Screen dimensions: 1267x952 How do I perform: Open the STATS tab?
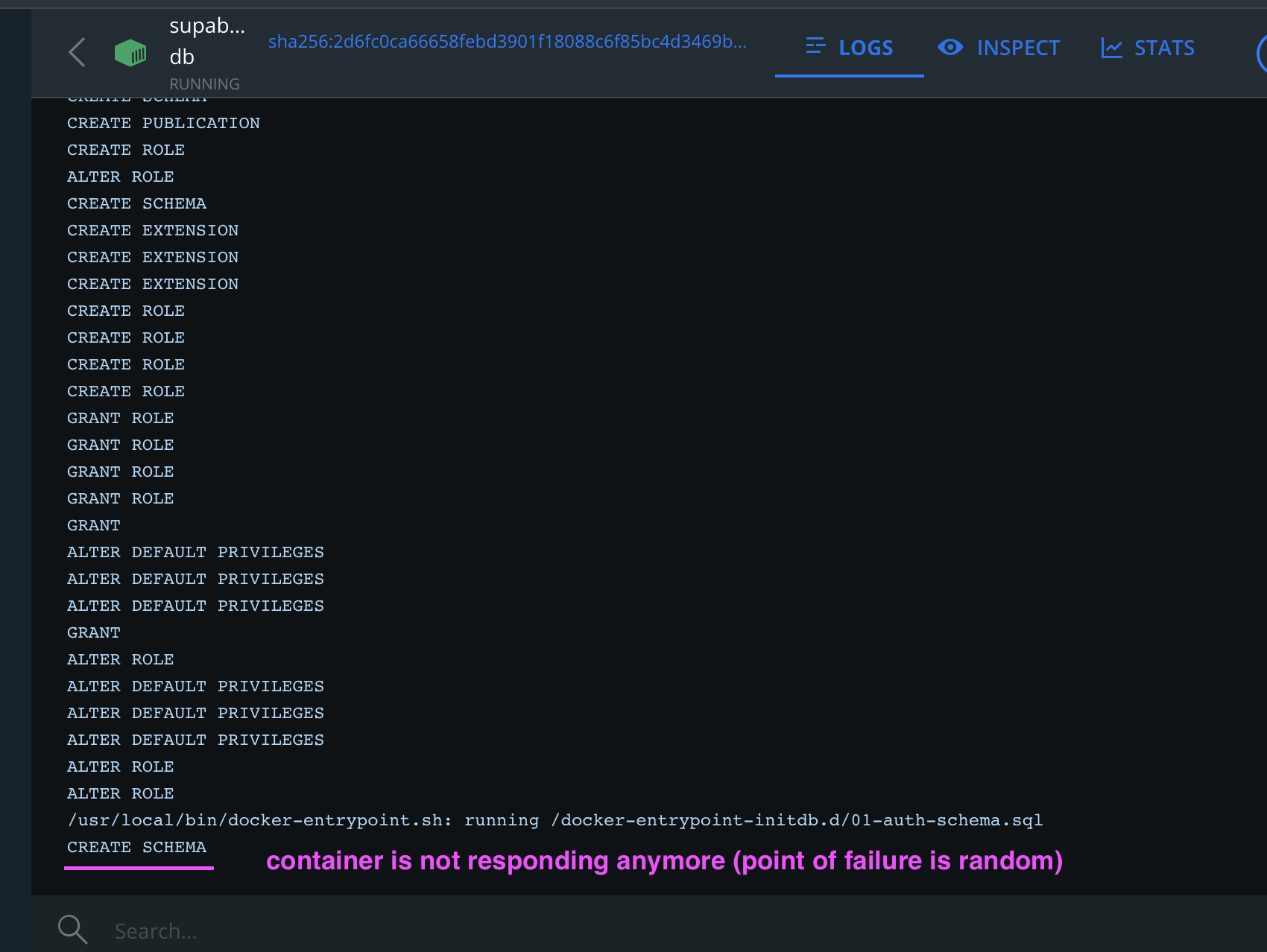[x=1148, y=48]
